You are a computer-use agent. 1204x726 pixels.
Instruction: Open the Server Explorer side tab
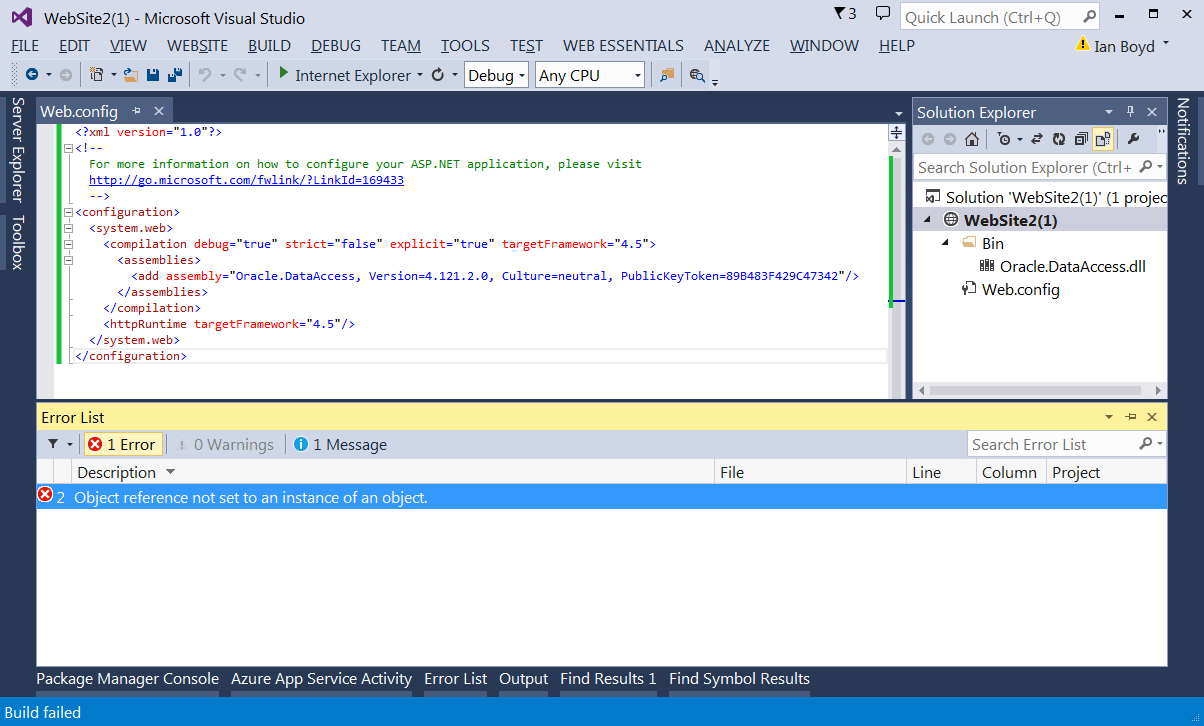pos(17,149)
